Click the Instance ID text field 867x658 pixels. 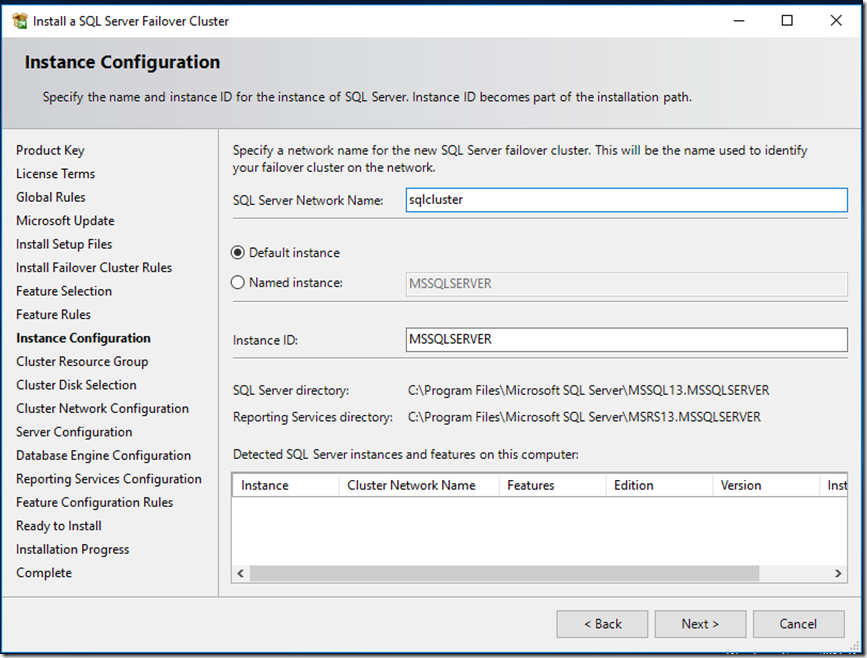626,340
